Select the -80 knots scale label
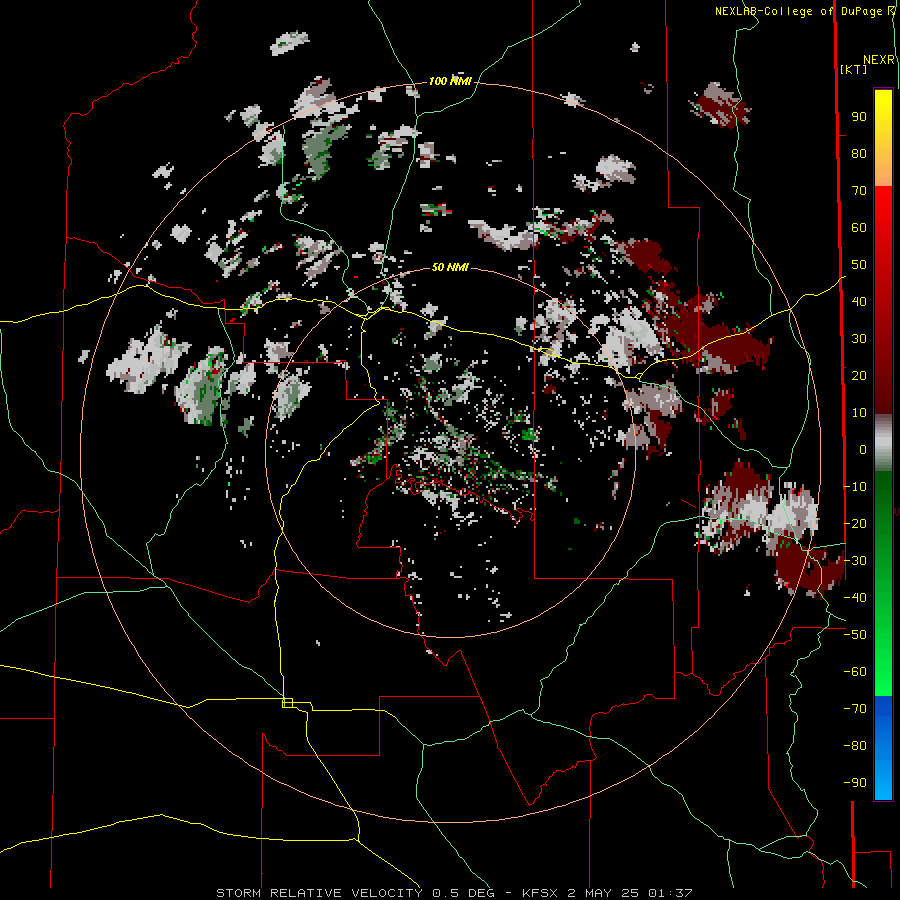900x900 pixels. [x=855, y=746]
